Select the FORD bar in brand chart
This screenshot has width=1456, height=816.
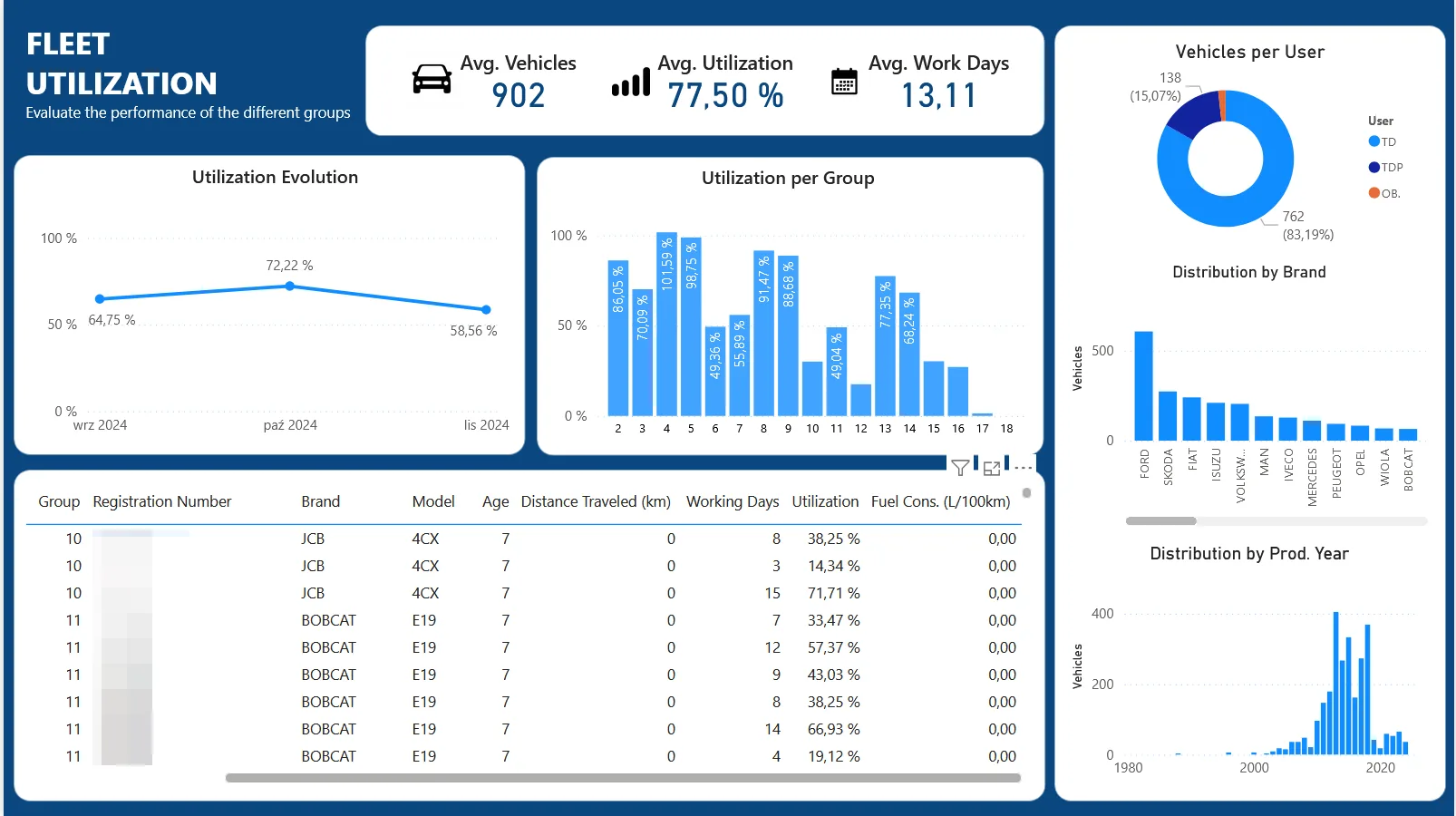(x=1144, y=386)
